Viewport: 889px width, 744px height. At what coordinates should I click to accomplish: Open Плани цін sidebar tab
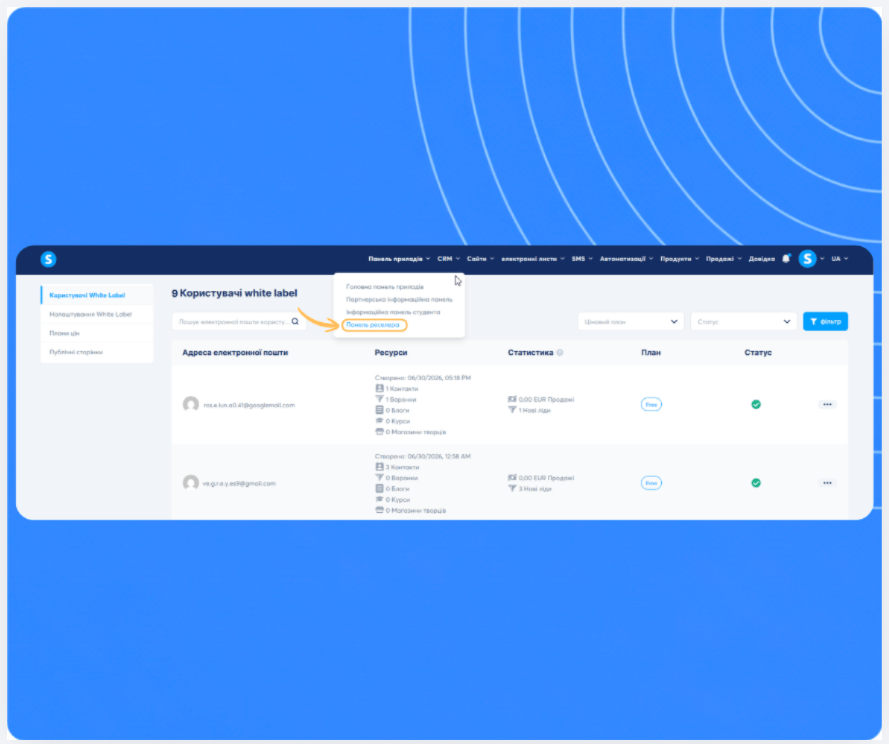point(97,333)
